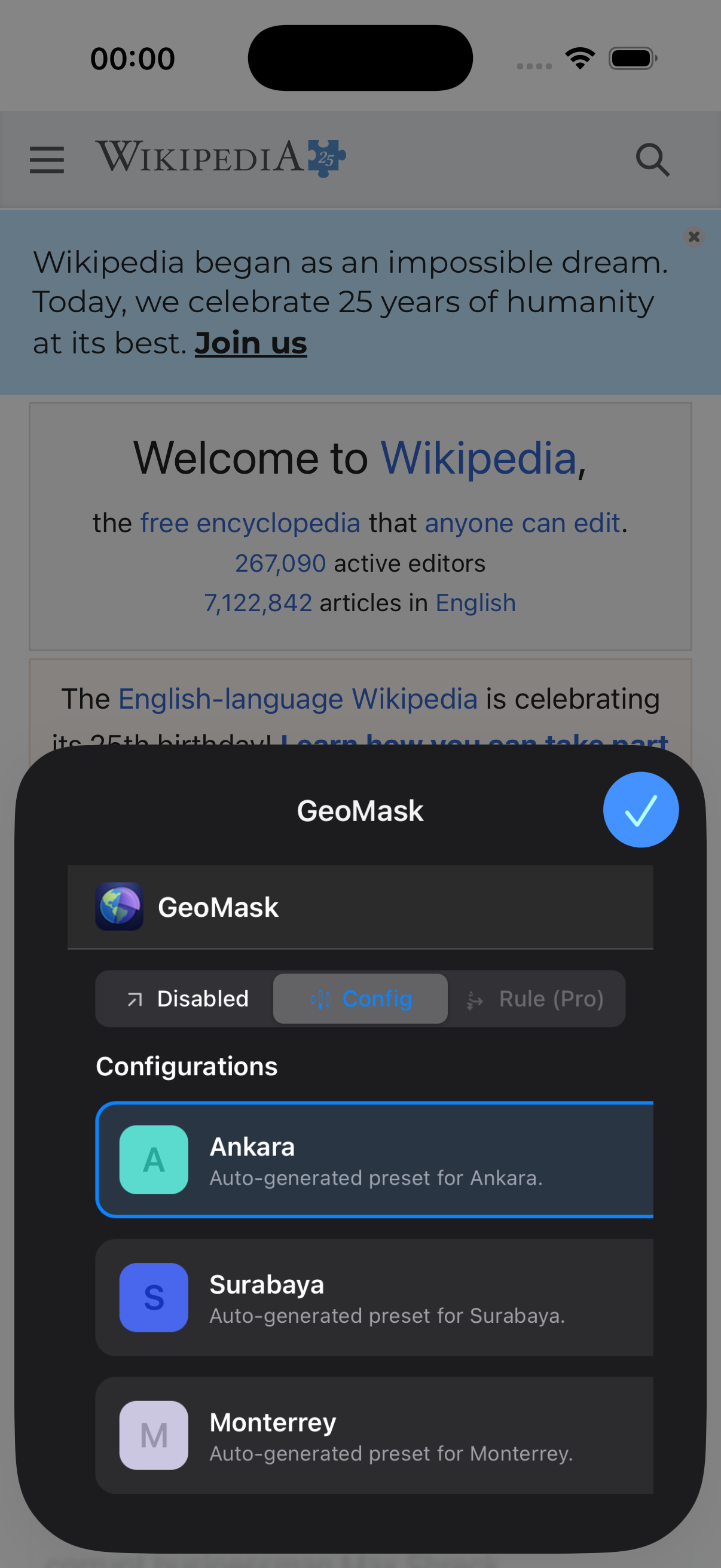
Task: Open the 'Join us' link in the banner
Action: [250, 342]
